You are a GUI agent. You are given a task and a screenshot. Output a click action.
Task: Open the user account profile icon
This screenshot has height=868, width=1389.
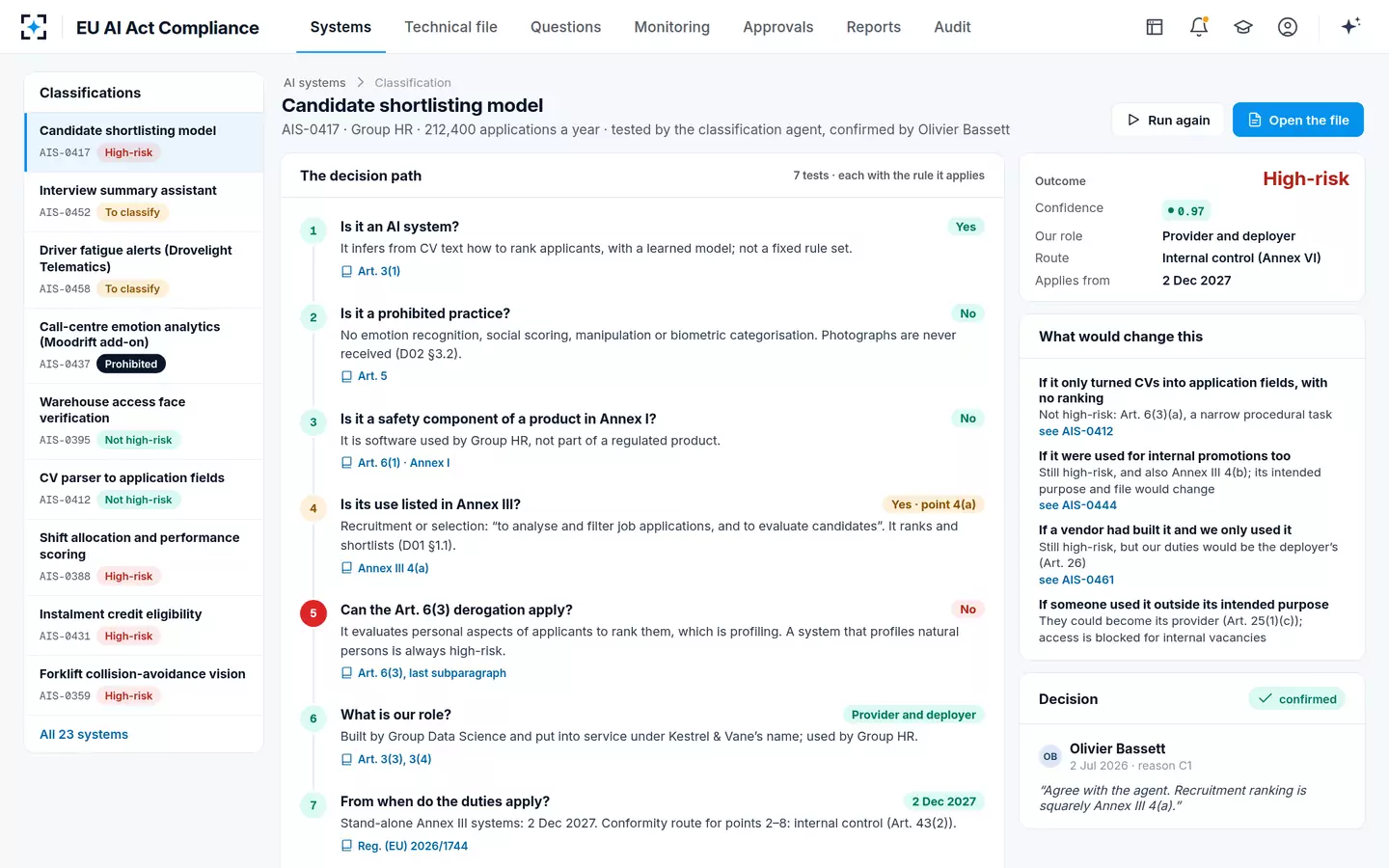click(x=1288, y=27)
